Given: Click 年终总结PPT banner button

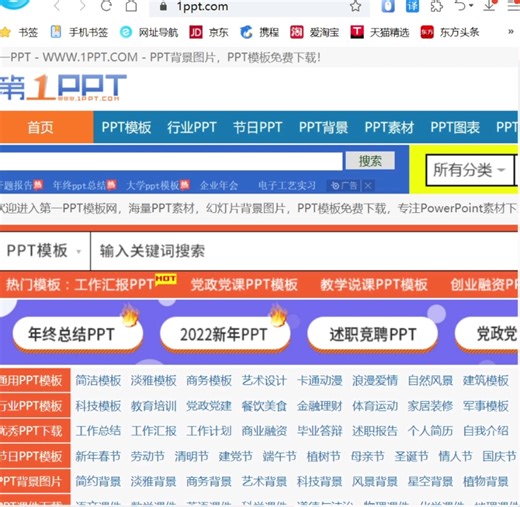Looking at the screenshot, I should 78,334.
